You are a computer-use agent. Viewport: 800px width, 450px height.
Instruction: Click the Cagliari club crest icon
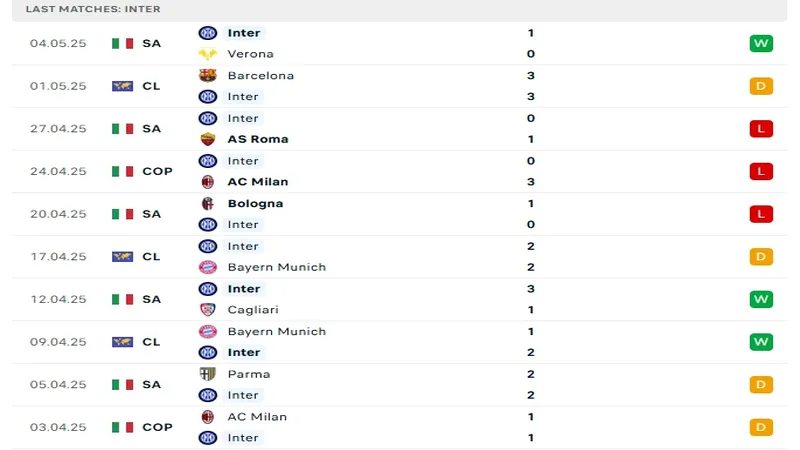click(x=207, y=310)
